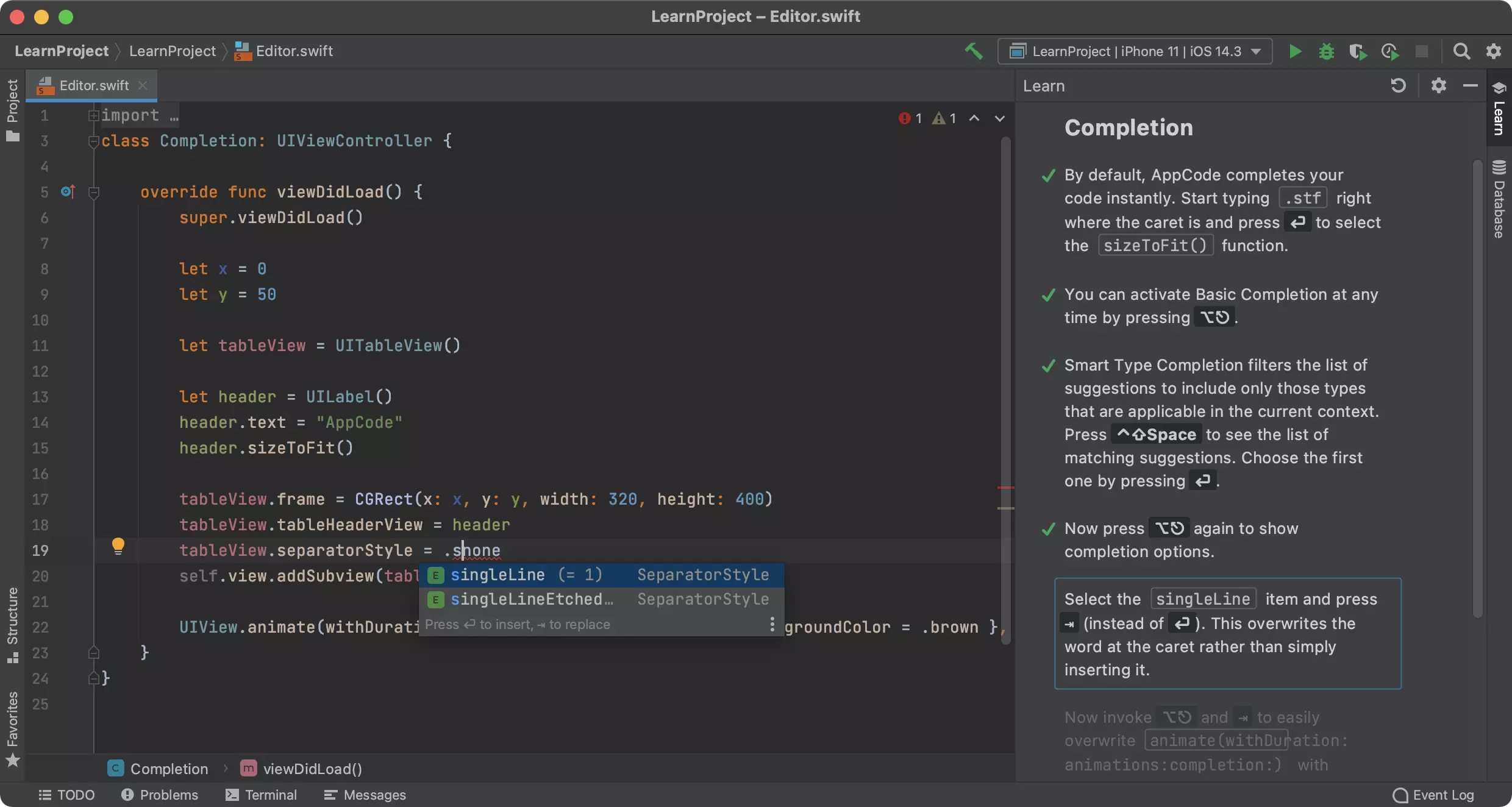Click the Problems tab in bottom bar
1512x807 pixels.
point(169,794)
